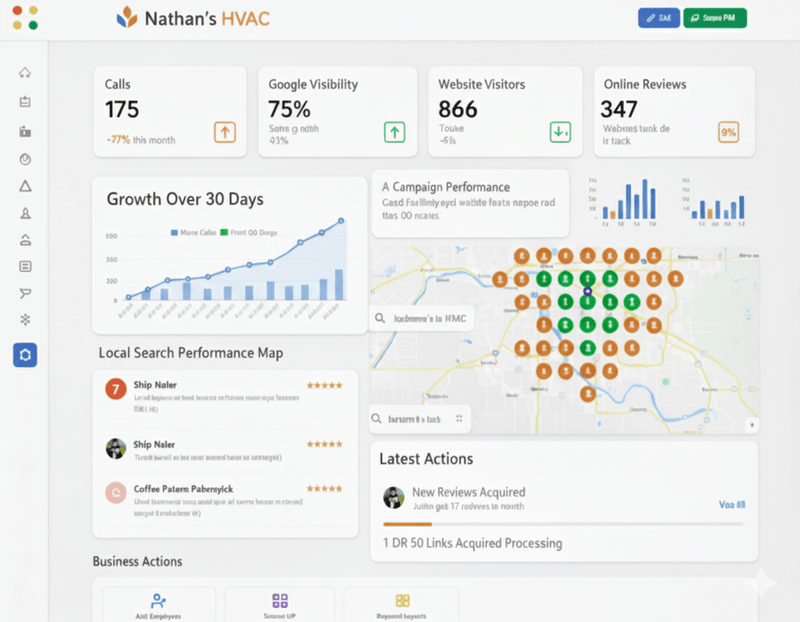Click the View all link in Latest Actions
This screenshot has width=800, height=622.
(x=732, y=505)
